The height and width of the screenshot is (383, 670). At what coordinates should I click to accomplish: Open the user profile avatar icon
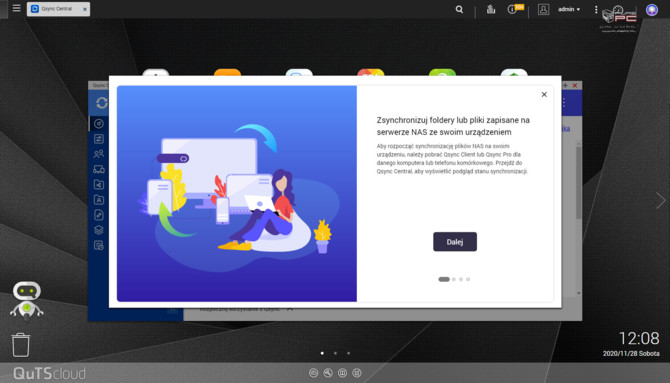(543, 9)
